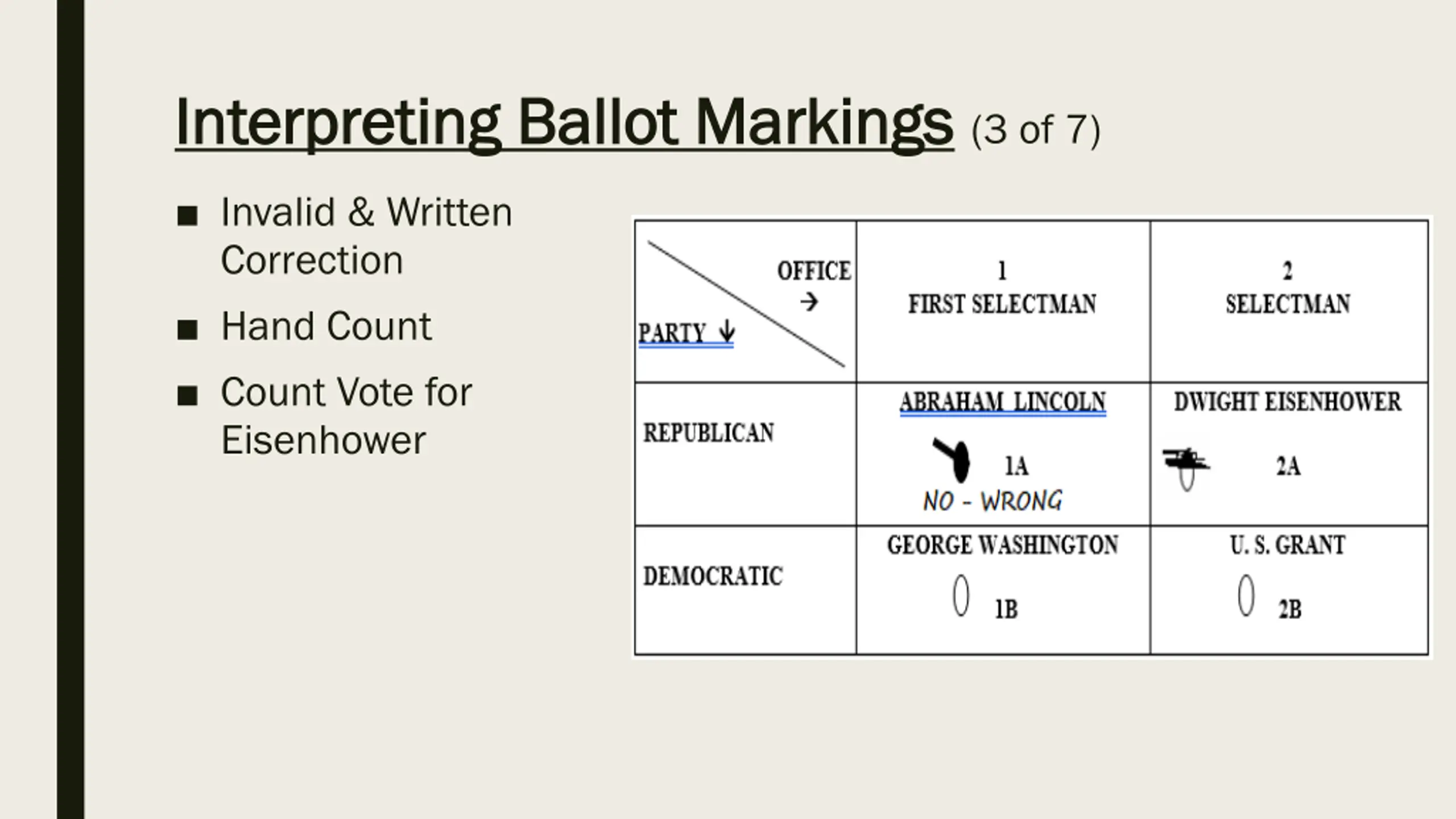Select the scribbled oval under Dwight Eisenhower
1456x819 pixels.
click(1186, 470)
